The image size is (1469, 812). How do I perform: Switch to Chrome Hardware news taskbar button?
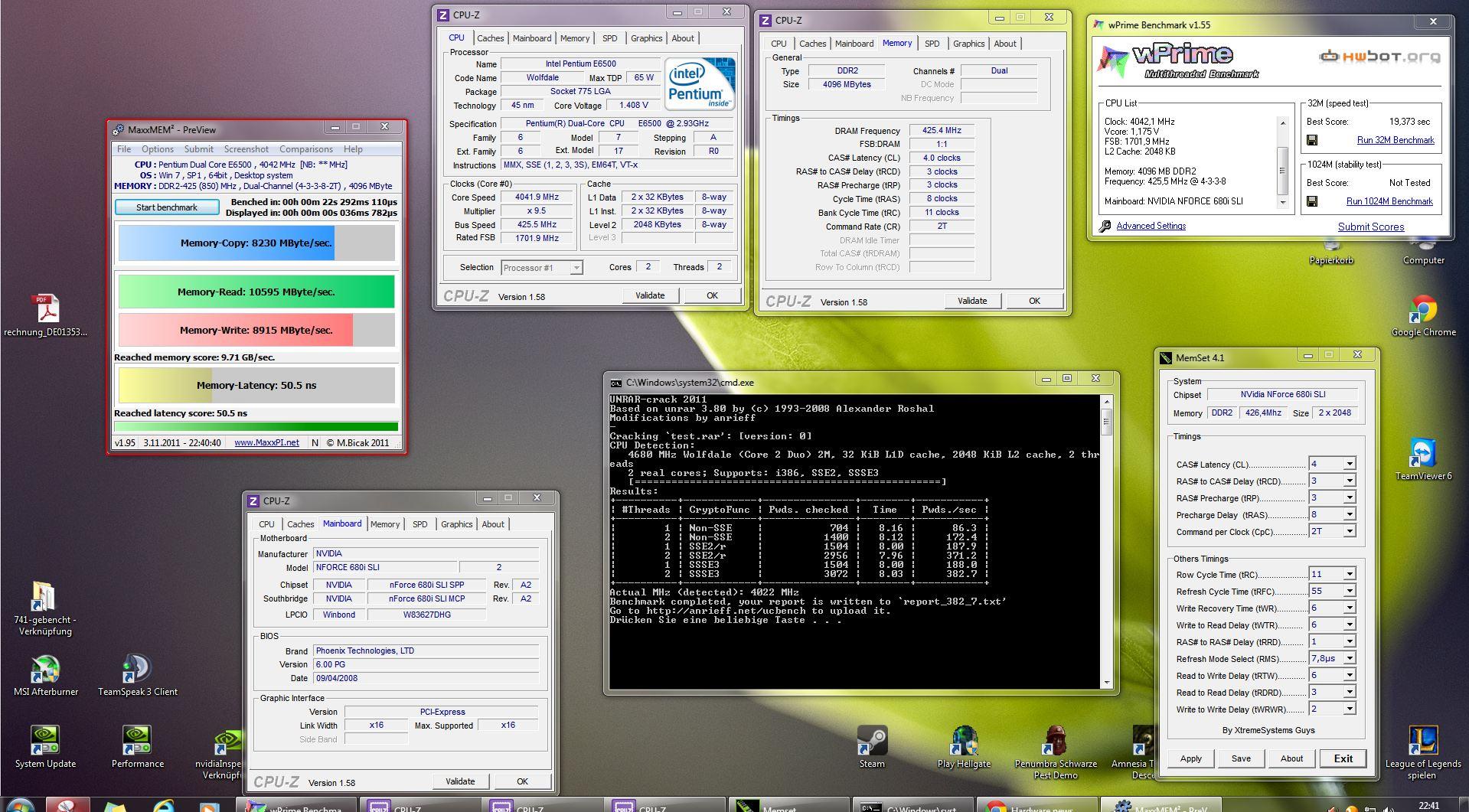[x=1036, y=805]
